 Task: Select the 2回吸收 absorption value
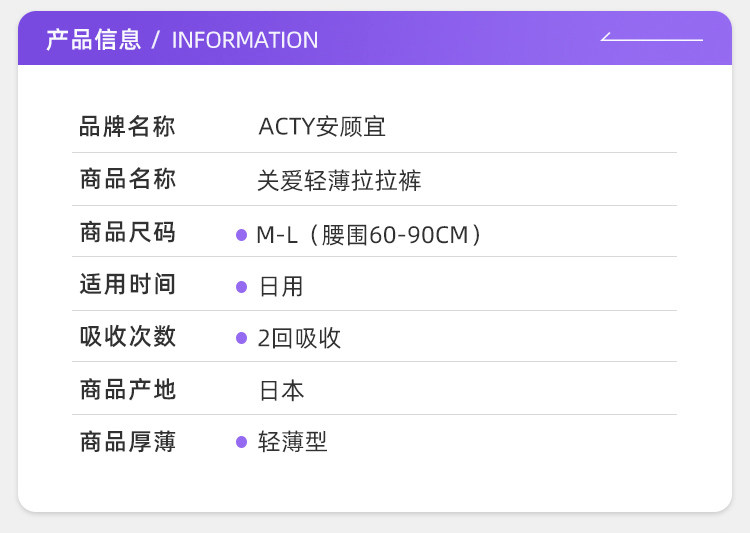(299, 338)
